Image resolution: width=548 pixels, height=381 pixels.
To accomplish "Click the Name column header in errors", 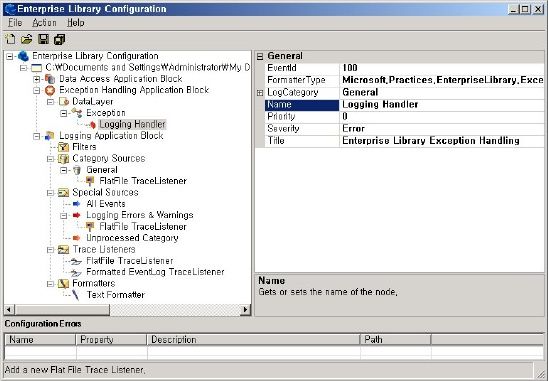I will [40, 340].
